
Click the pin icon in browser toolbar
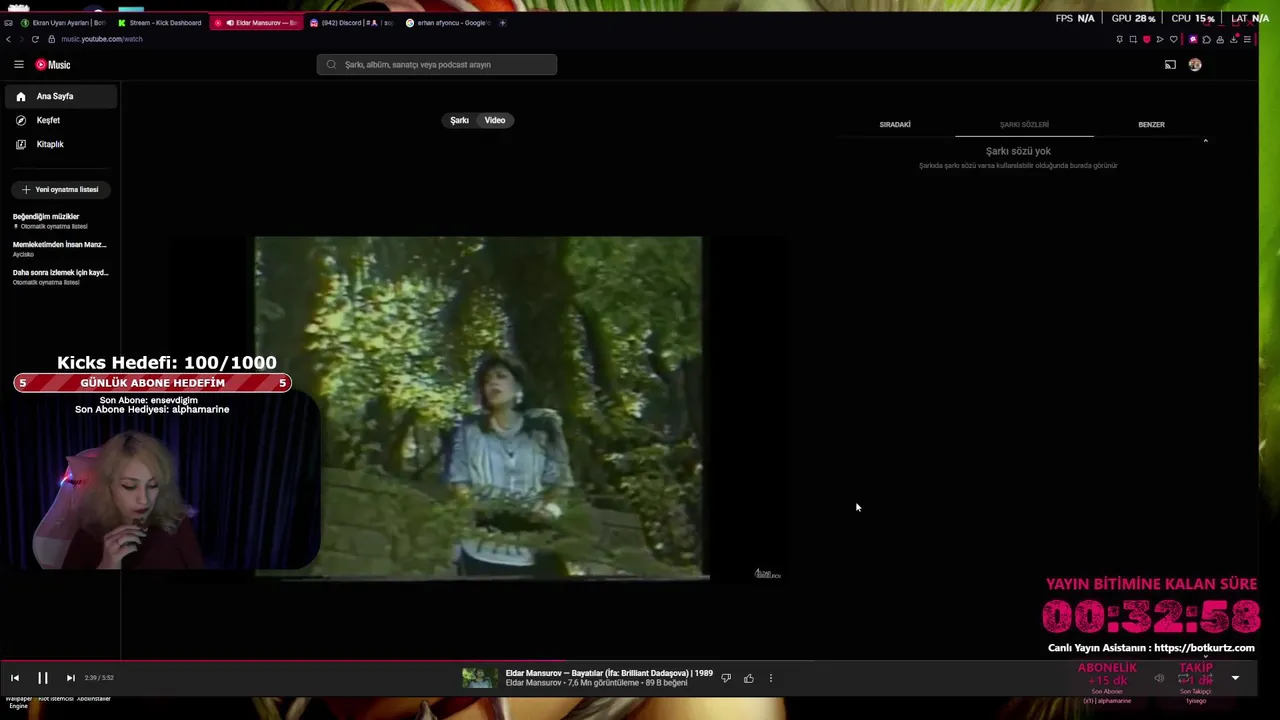[1119, 39]
